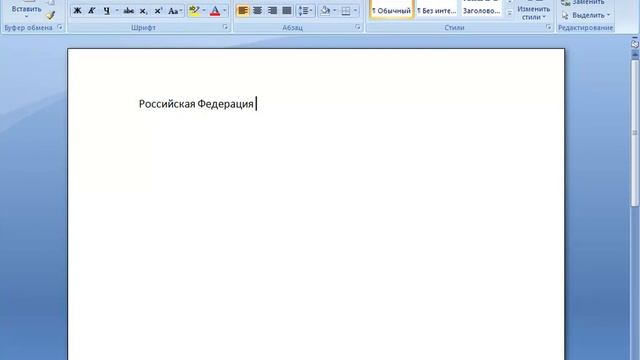The height and width of the screenshot is (360, 640).
Task: Toggle superscript formatting
Action: click(x=158, y=11)
